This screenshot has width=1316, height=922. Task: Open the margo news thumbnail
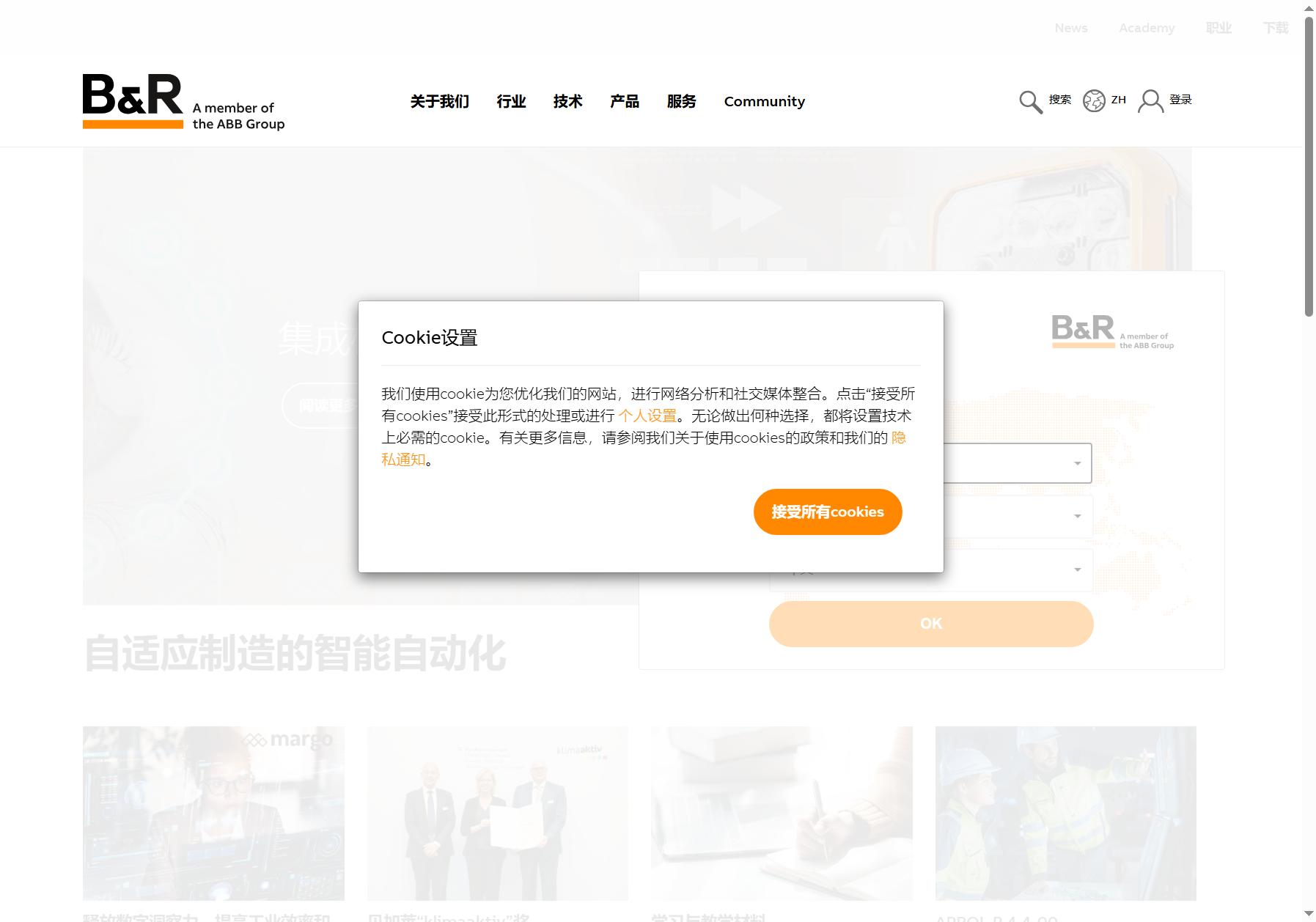click(x=213, y=813)
